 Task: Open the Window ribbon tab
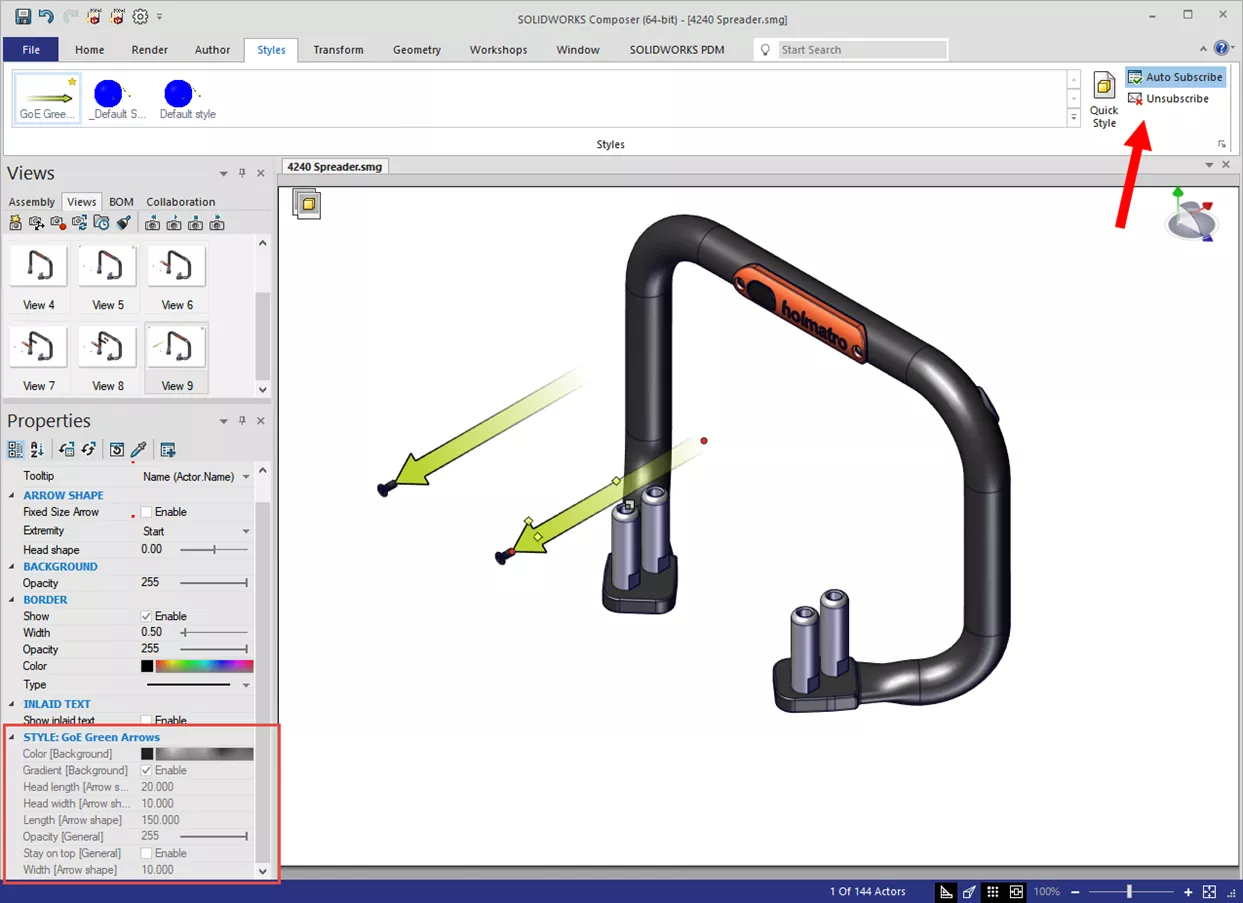coord(578,50)
